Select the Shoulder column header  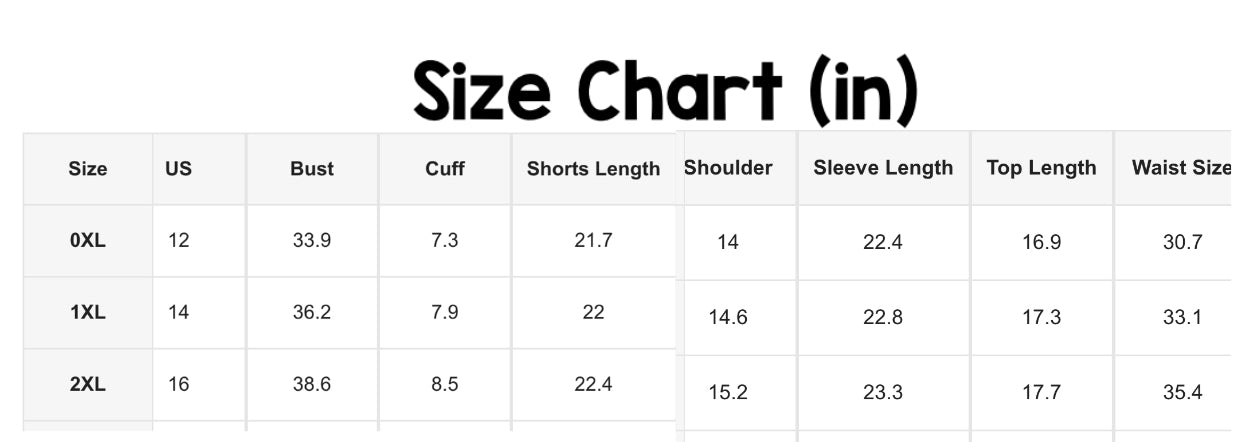tap(728, 167)
